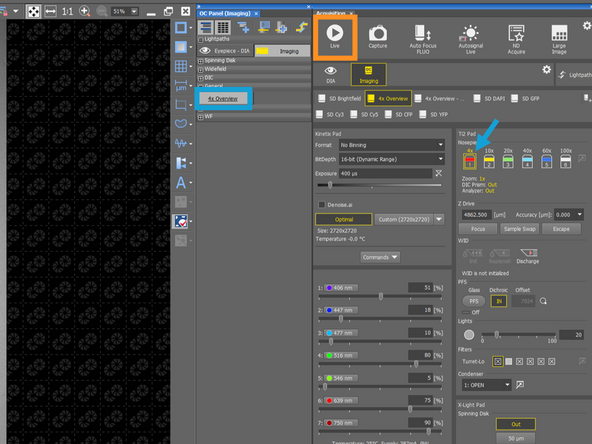This screenshot has width=592, height=444.
Task: Run Auto Focus FLUO
Action: 422,39
